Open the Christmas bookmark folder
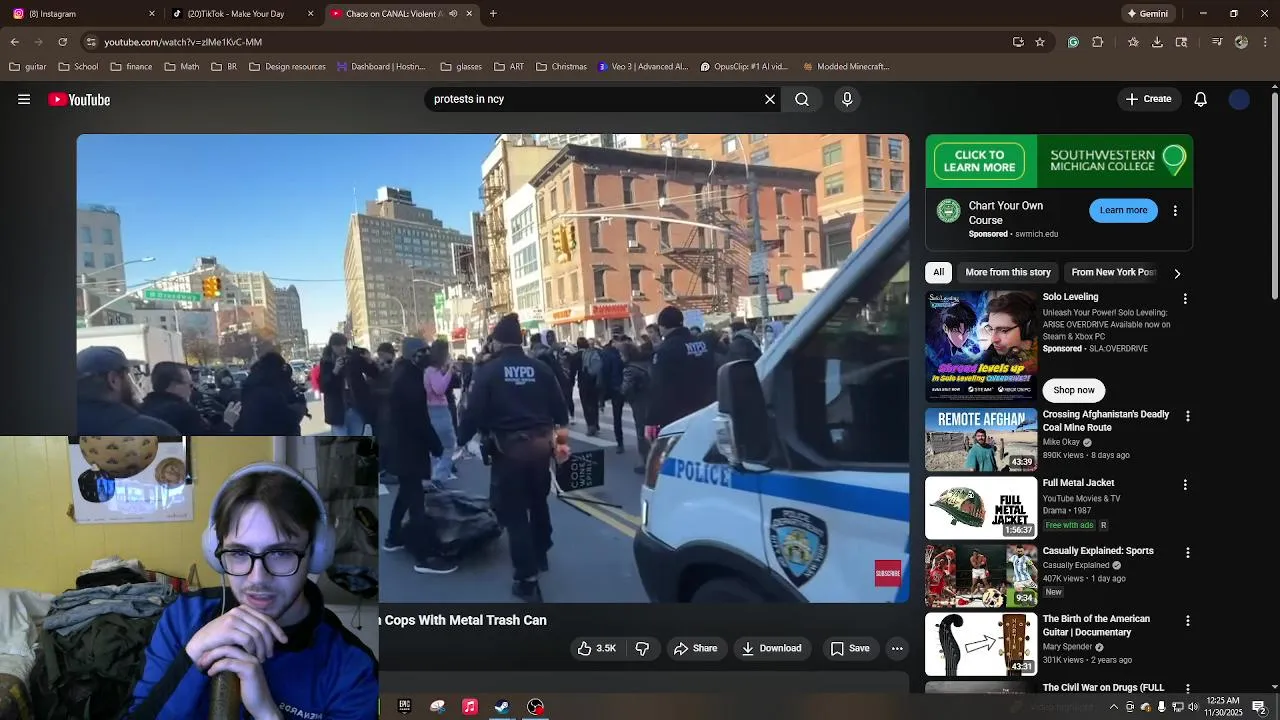This screenshot has height=720, width=1280. coord(561,67)
